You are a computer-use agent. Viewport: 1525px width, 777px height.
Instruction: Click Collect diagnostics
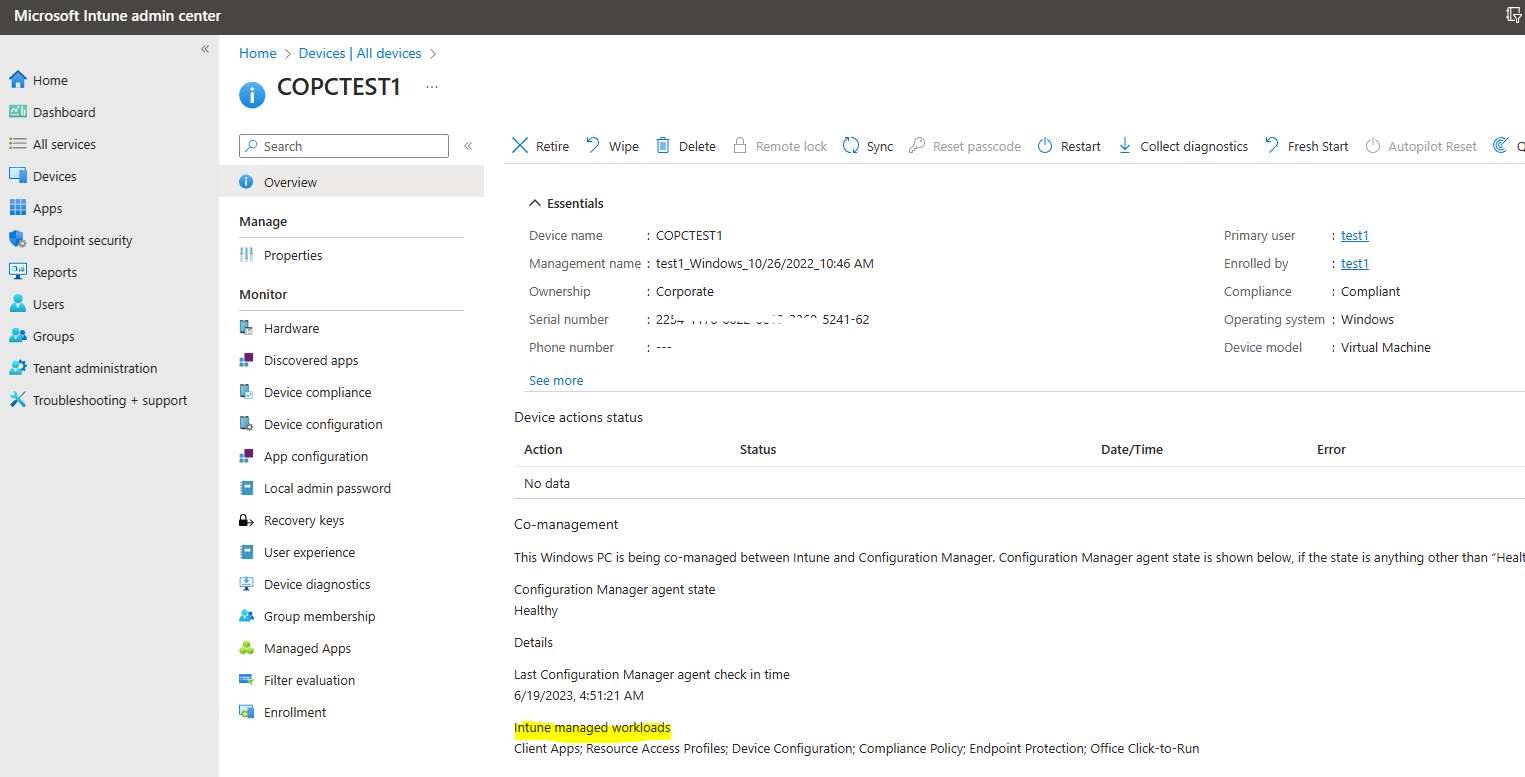1183,145
